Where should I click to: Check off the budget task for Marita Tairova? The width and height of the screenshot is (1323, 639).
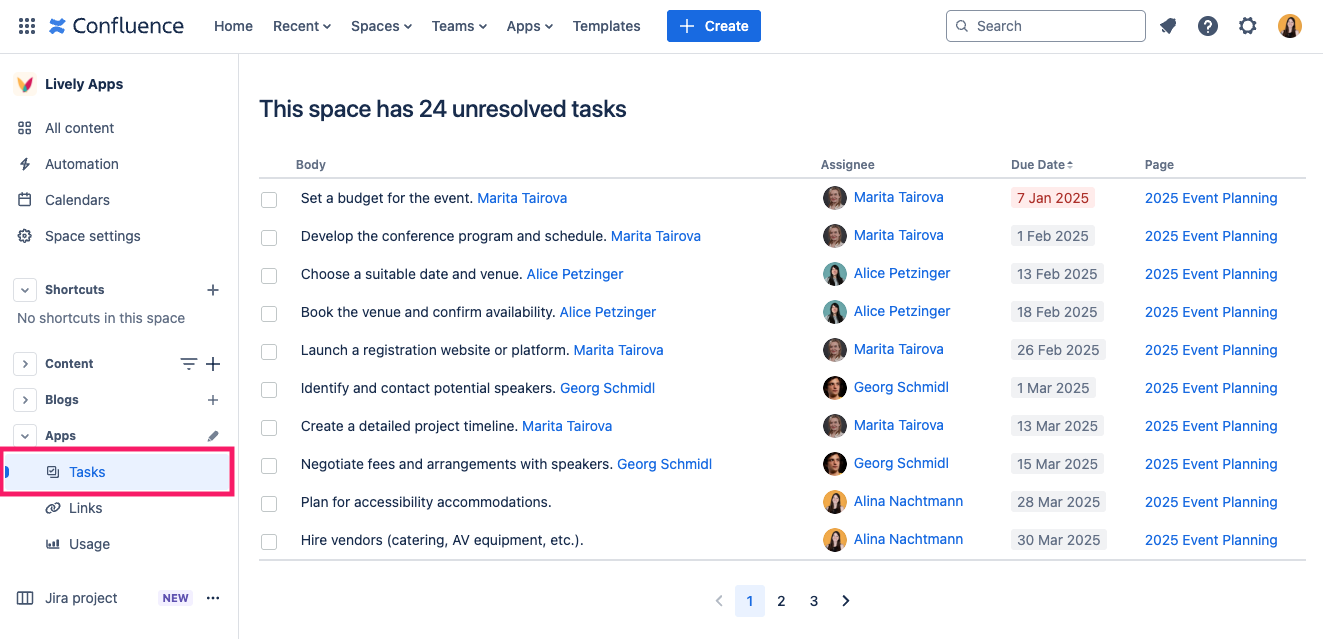tap(268, 199)
